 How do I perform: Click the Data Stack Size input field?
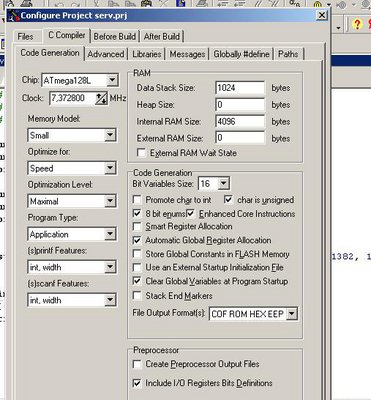(x=240, y=88)
